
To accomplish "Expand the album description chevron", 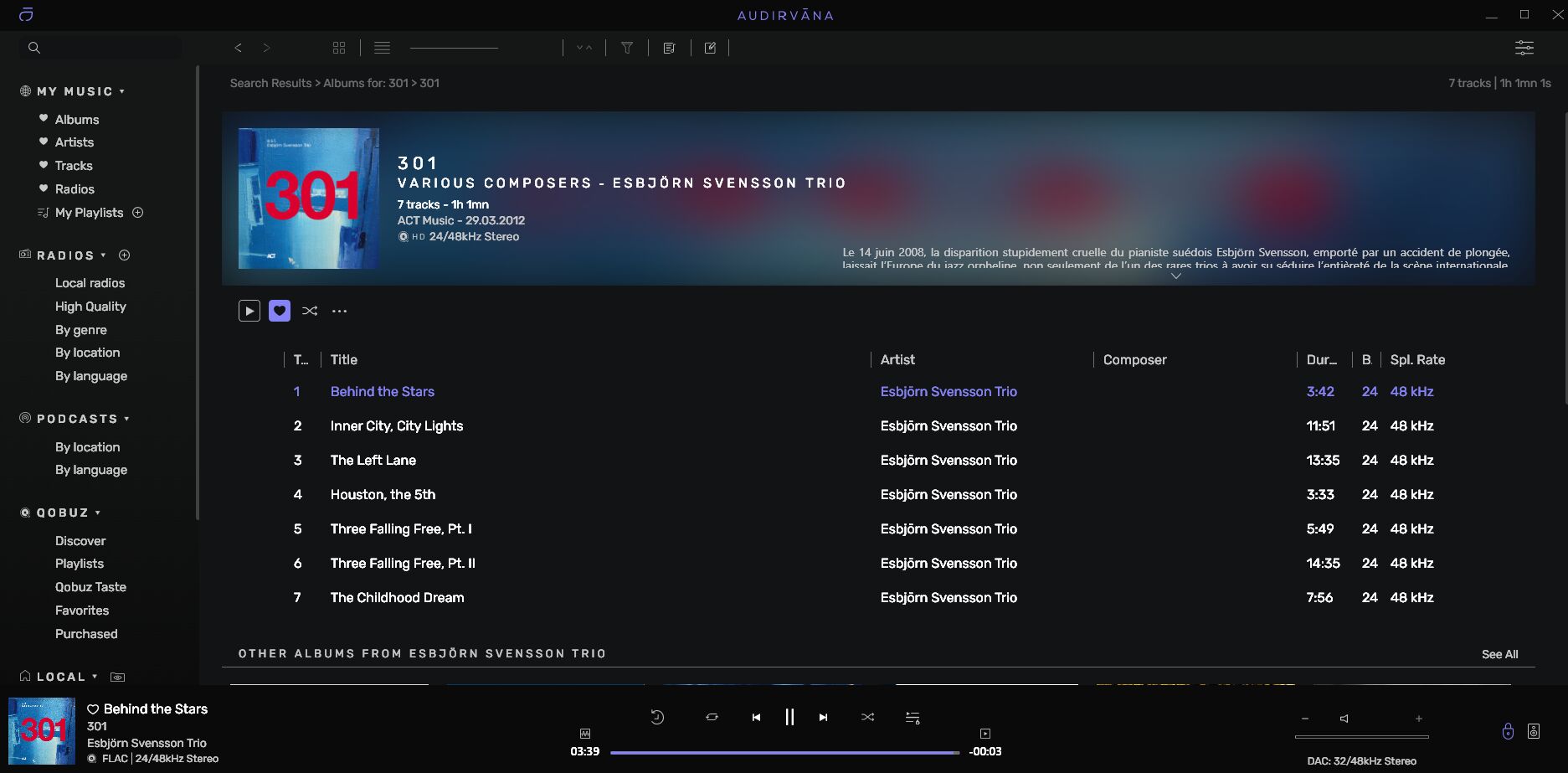I will point(1176,276).
